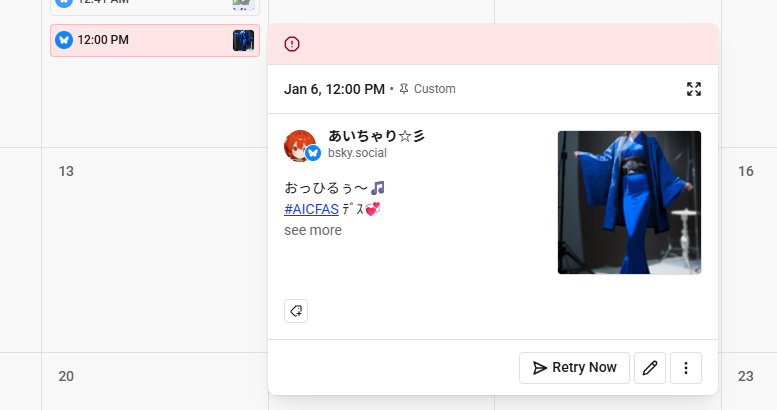
Task: Expand the post preview to fullscreen
Action: [x=694, y=89]
